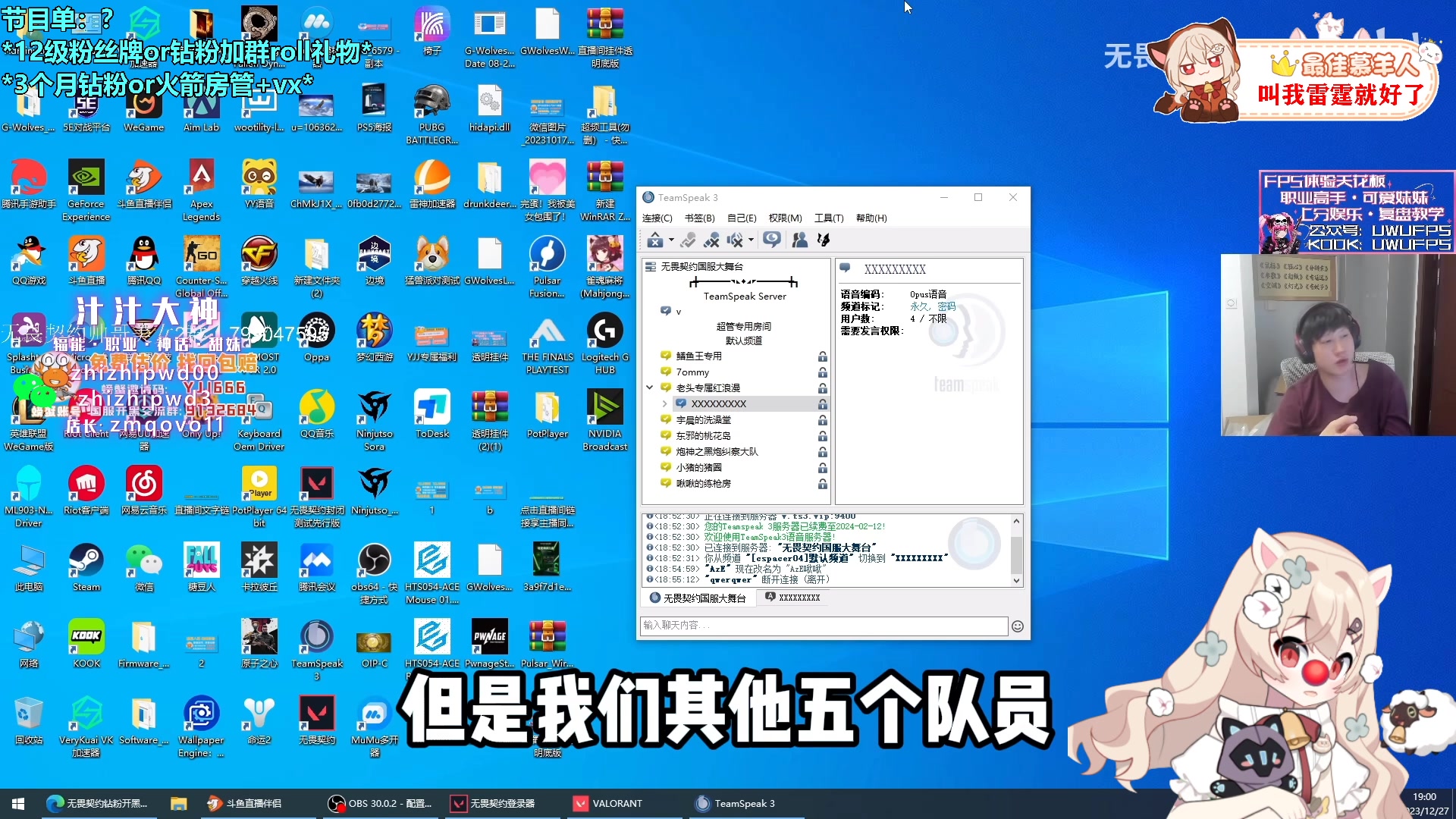
Task: Switch to 斗鱼直播伴侣 in the taskbar
Action: tap(255, 804)
